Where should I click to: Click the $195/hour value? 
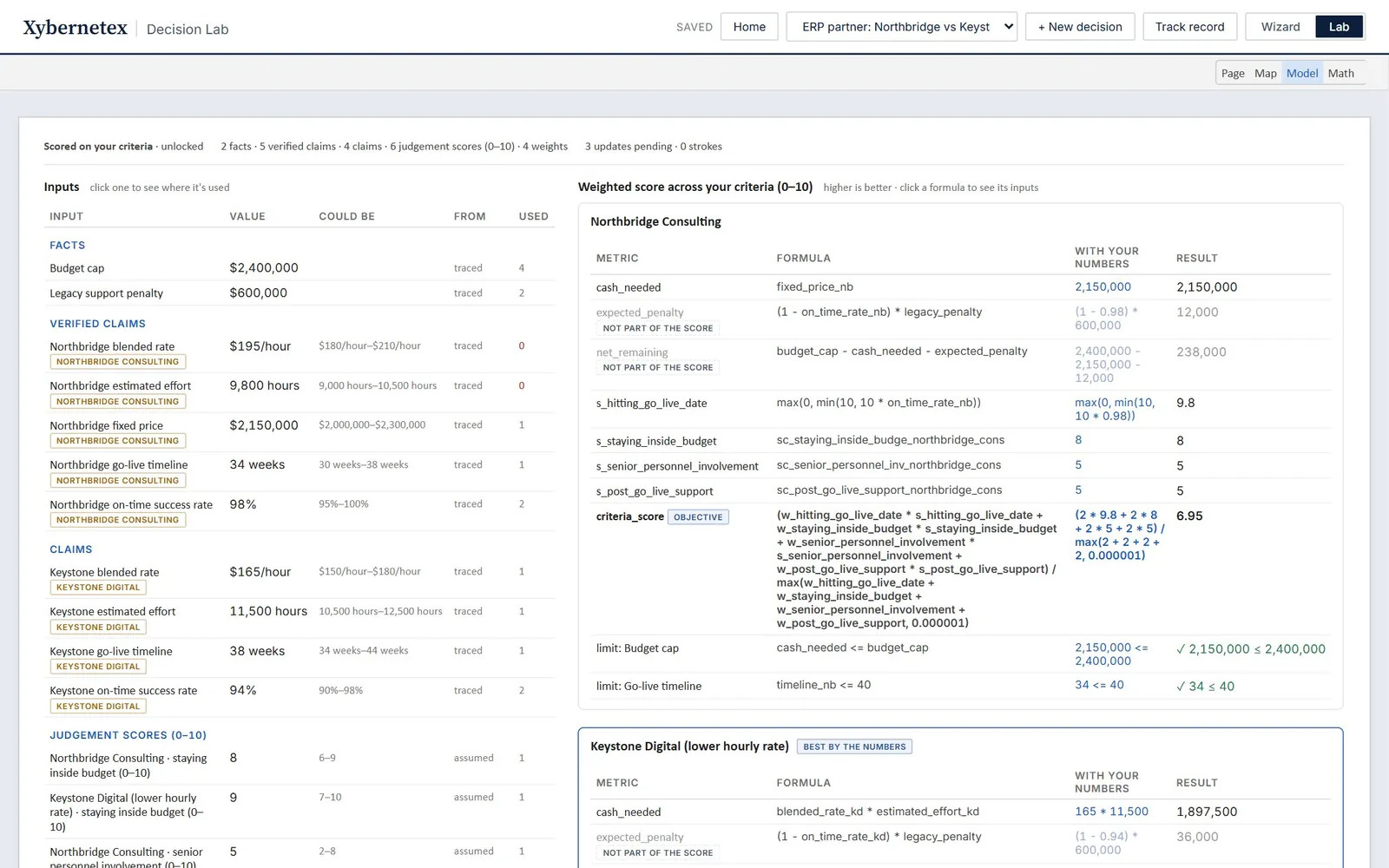[x=260, y=345]
